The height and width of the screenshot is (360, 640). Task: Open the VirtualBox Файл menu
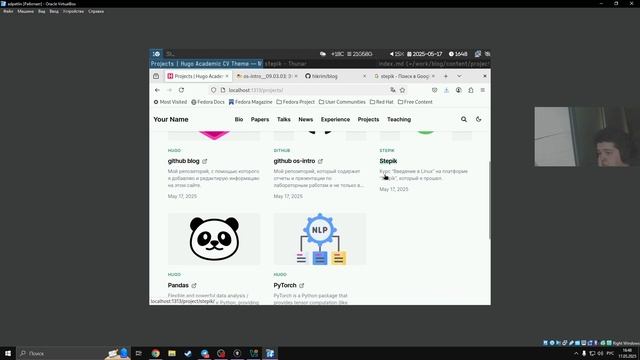point(8,11)
